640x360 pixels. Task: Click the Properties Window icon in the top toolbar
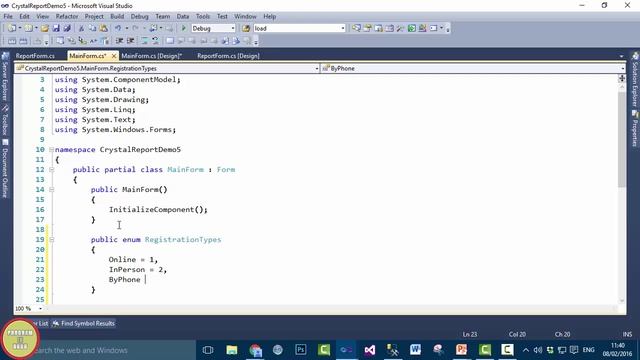coord(367,28)
